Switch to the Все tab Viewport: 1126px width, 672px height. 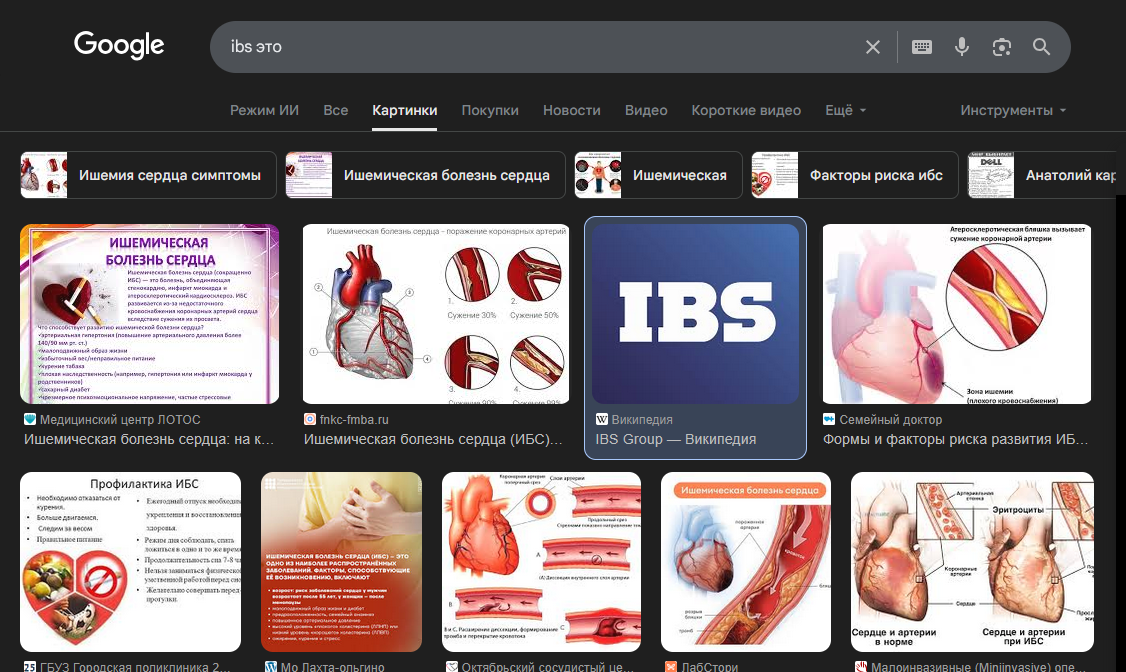[x=335, y=111]
